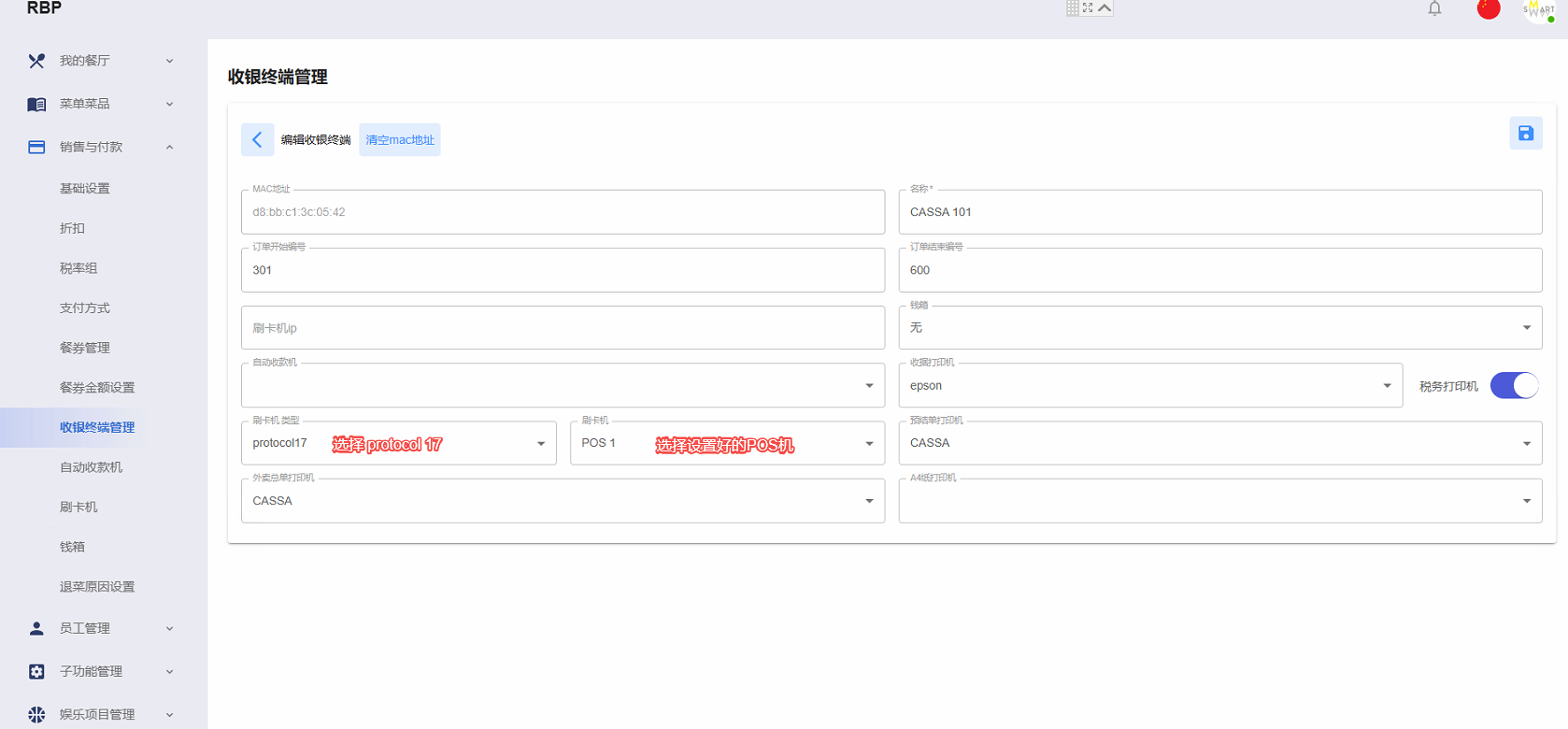Click the grid icon in top bar
The width and height of the screenshot is (1568, 729).
1073,7
